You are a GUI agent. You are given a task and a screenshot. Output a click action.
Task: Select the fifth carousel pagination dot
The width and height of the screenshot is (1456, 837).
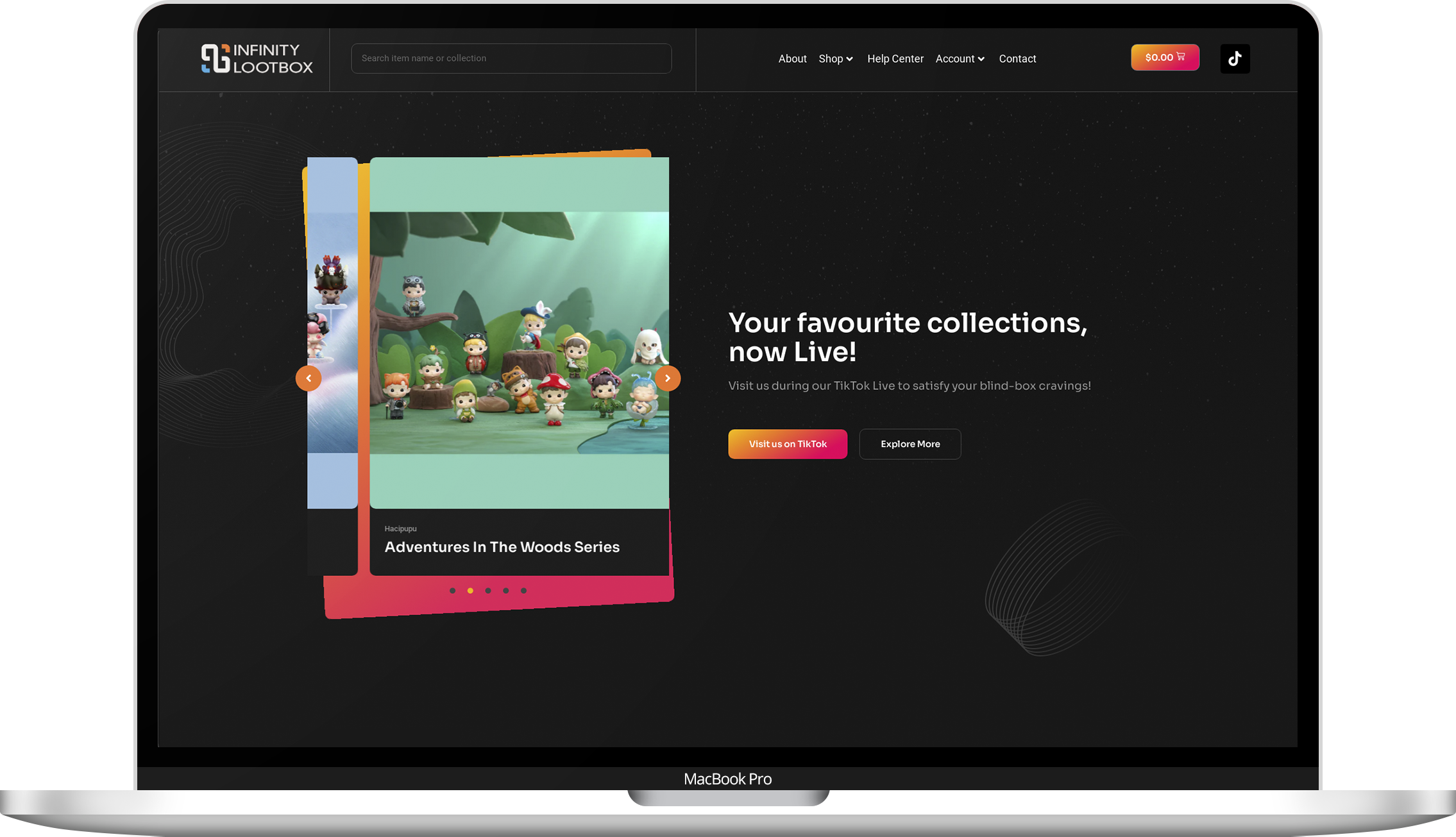[x=524, y=591]
